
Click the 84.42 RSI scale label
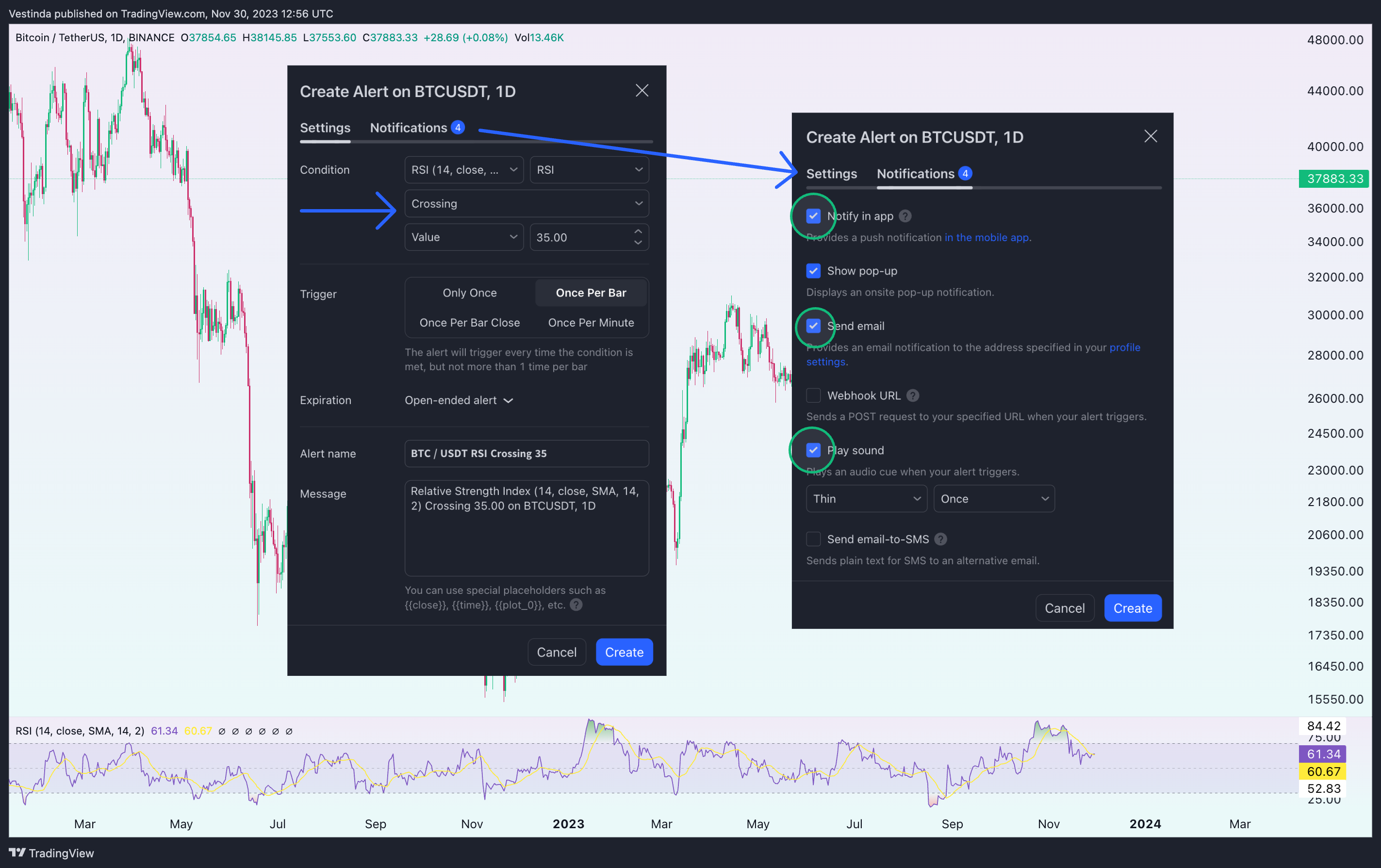pos(1323,726)
